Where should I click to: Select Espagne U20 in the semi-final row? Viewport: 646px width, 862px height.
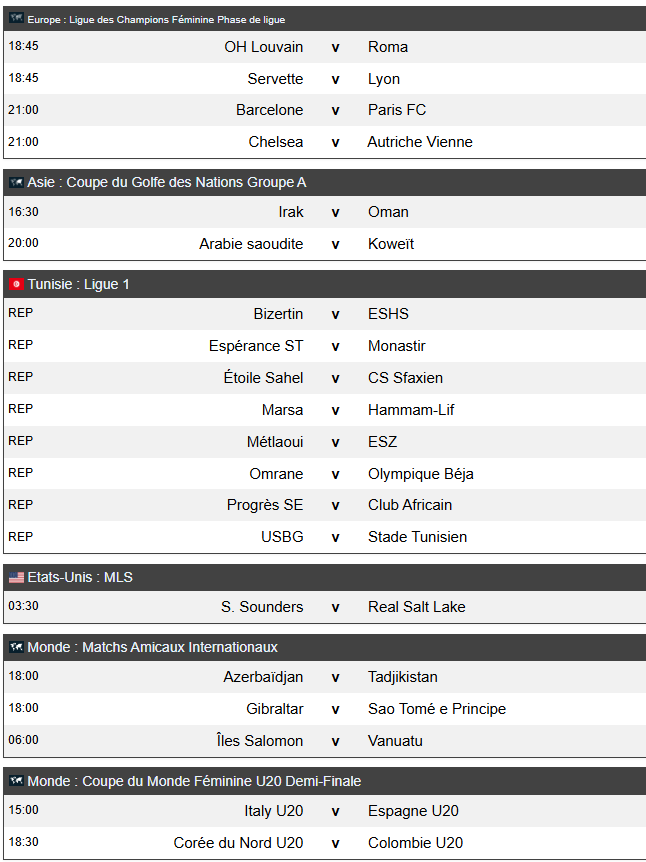413,811
